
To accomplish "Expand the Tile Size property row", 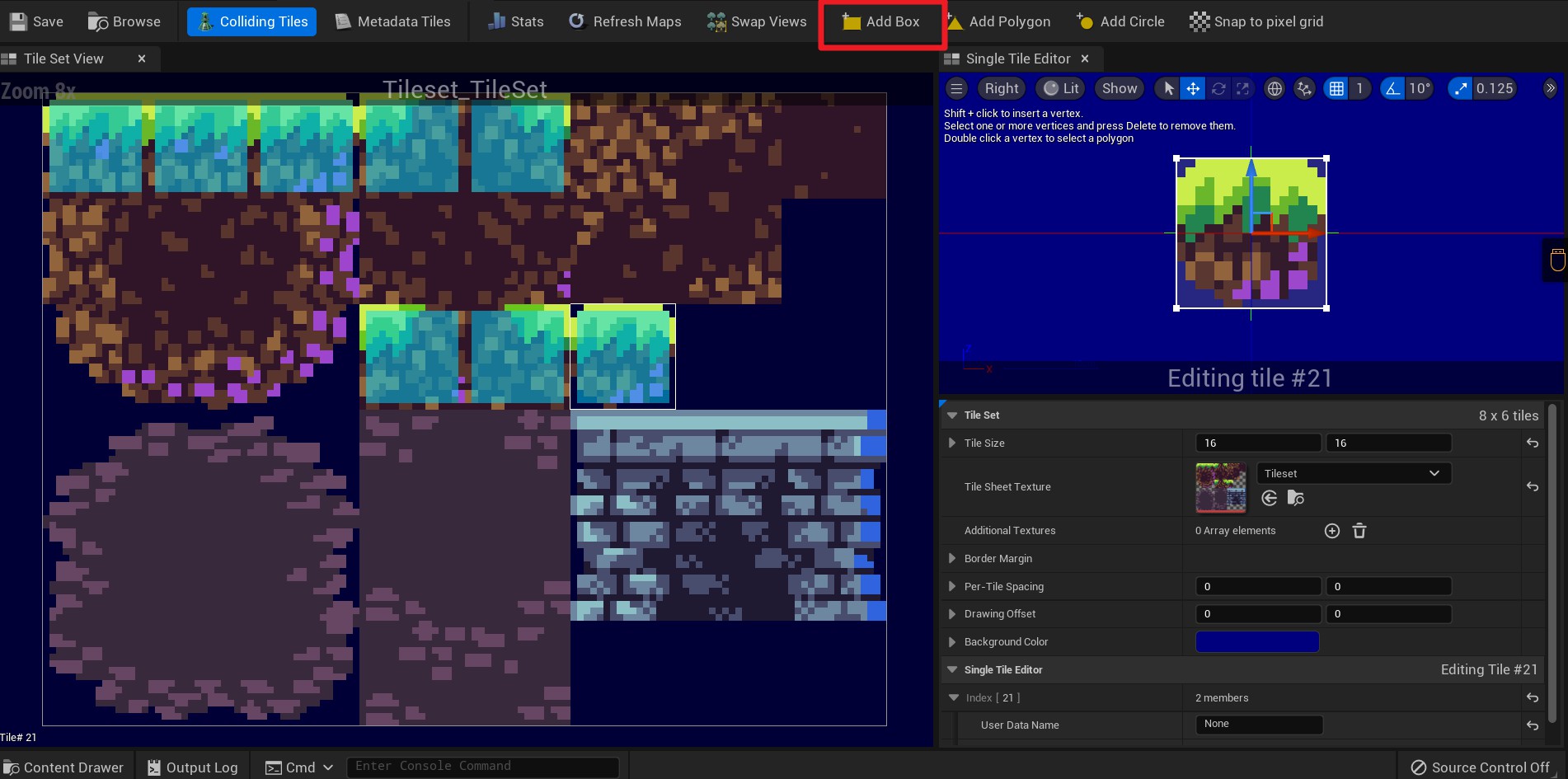I will [952, 443].
